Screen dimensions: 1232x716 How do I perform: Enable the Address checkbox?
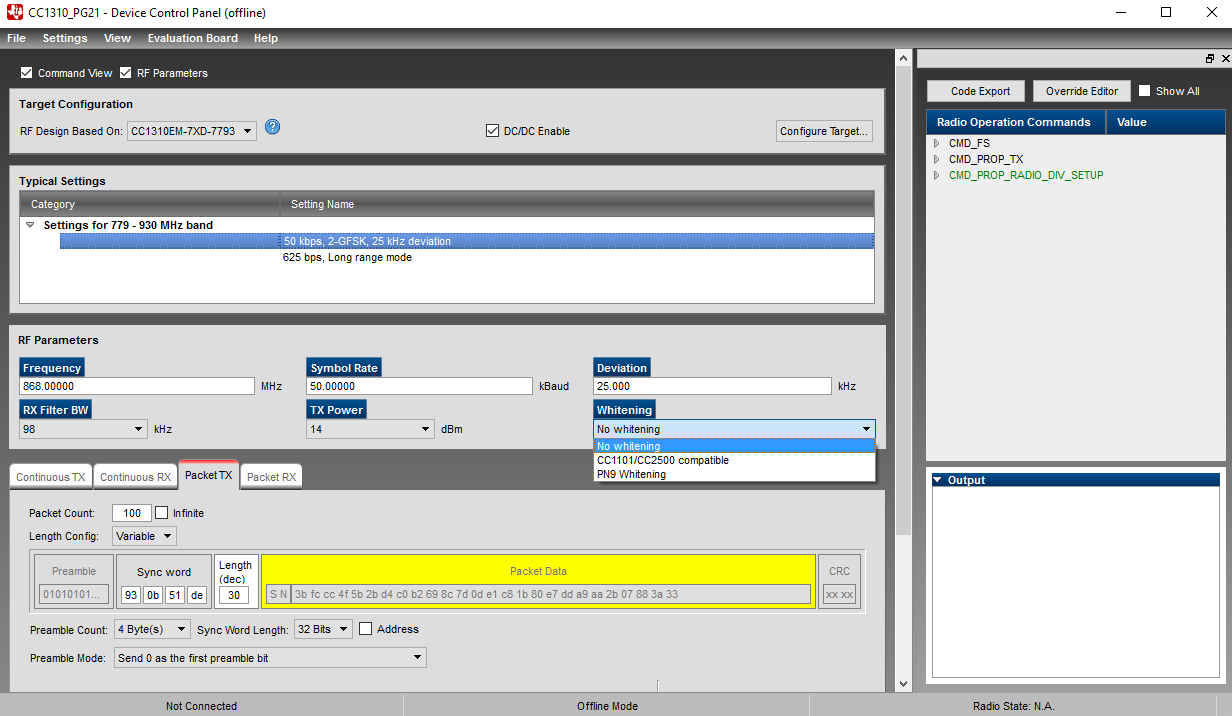[x=366, y=629]
